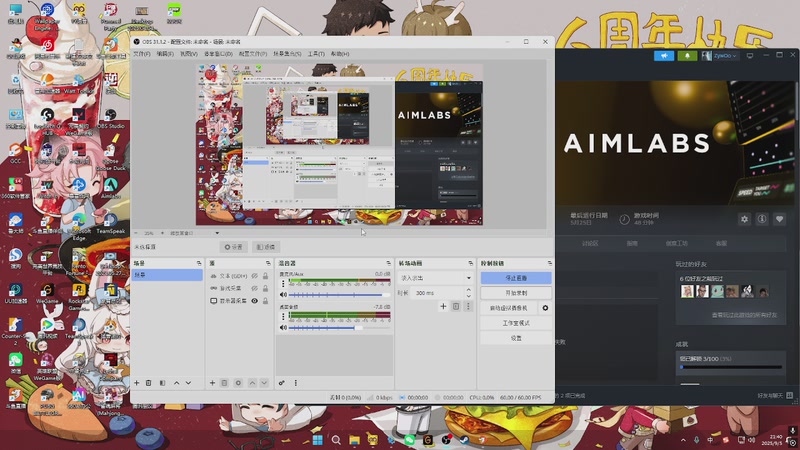Open mixer footer three-dot menu
The height and width of the screenshot is (450, 800).
pyautogui.click(x=295, y=383)
